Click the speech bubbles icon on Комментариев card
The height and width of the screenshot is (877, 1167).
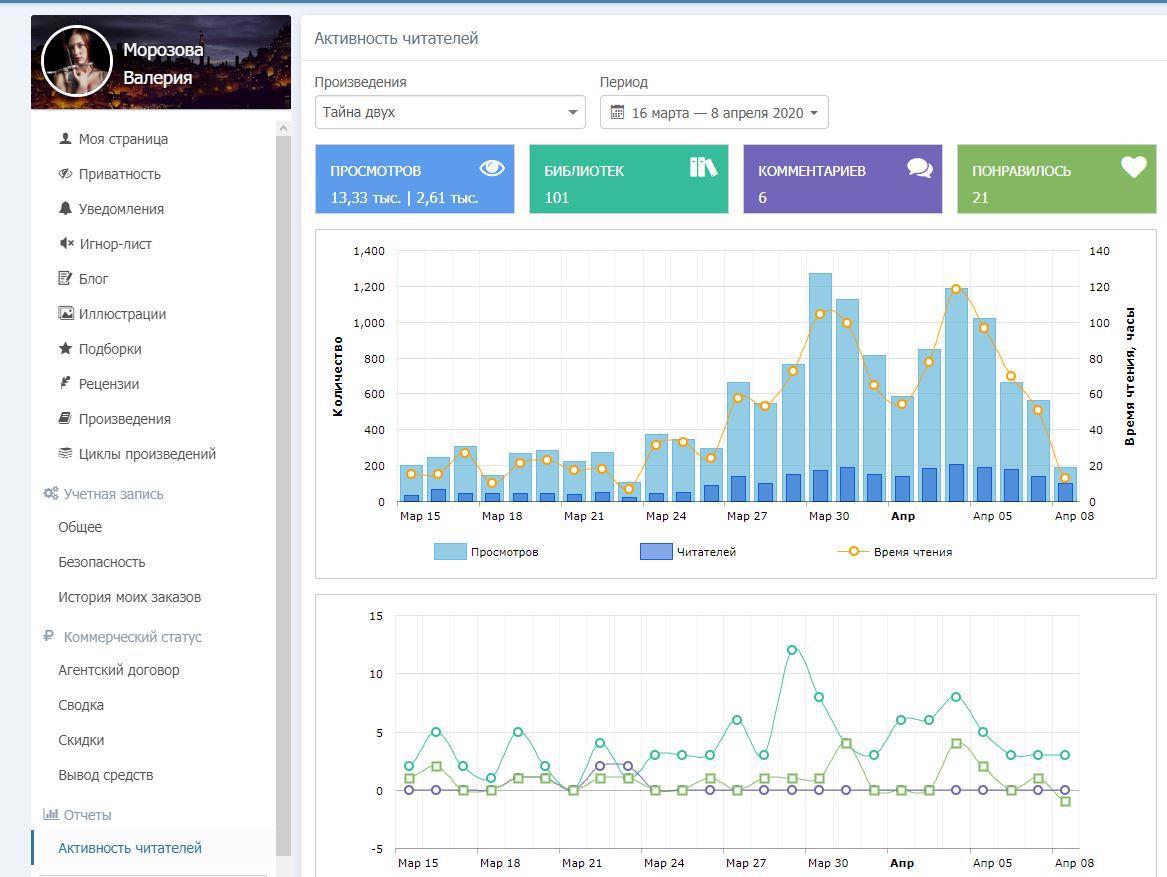920,168
